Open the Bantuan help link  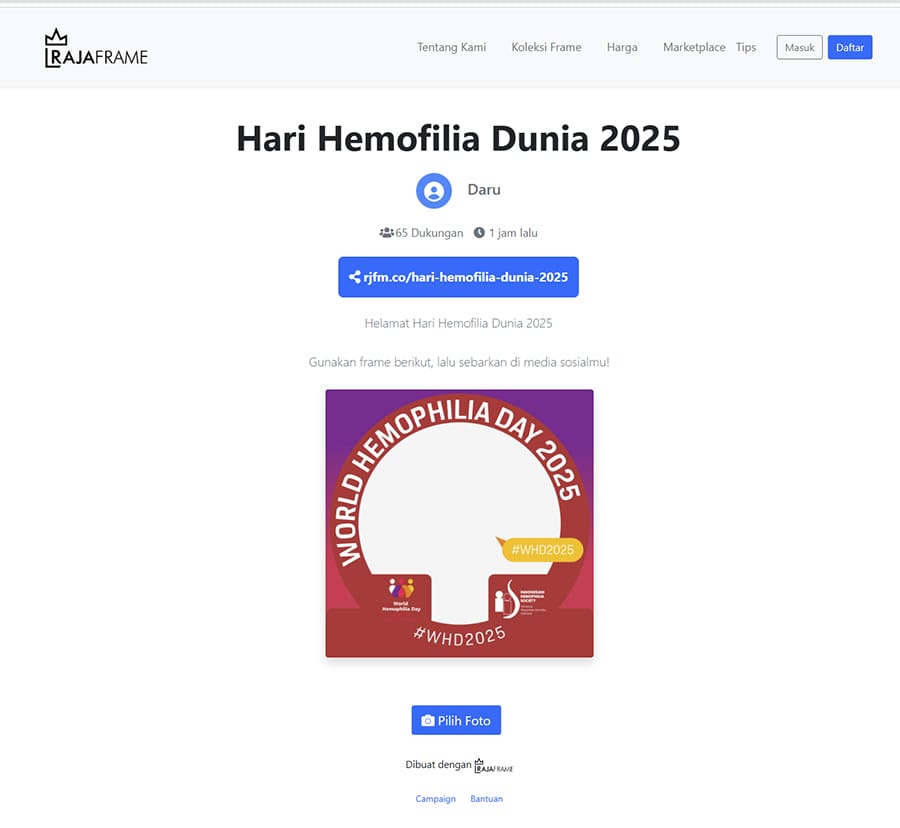(486, 799)
